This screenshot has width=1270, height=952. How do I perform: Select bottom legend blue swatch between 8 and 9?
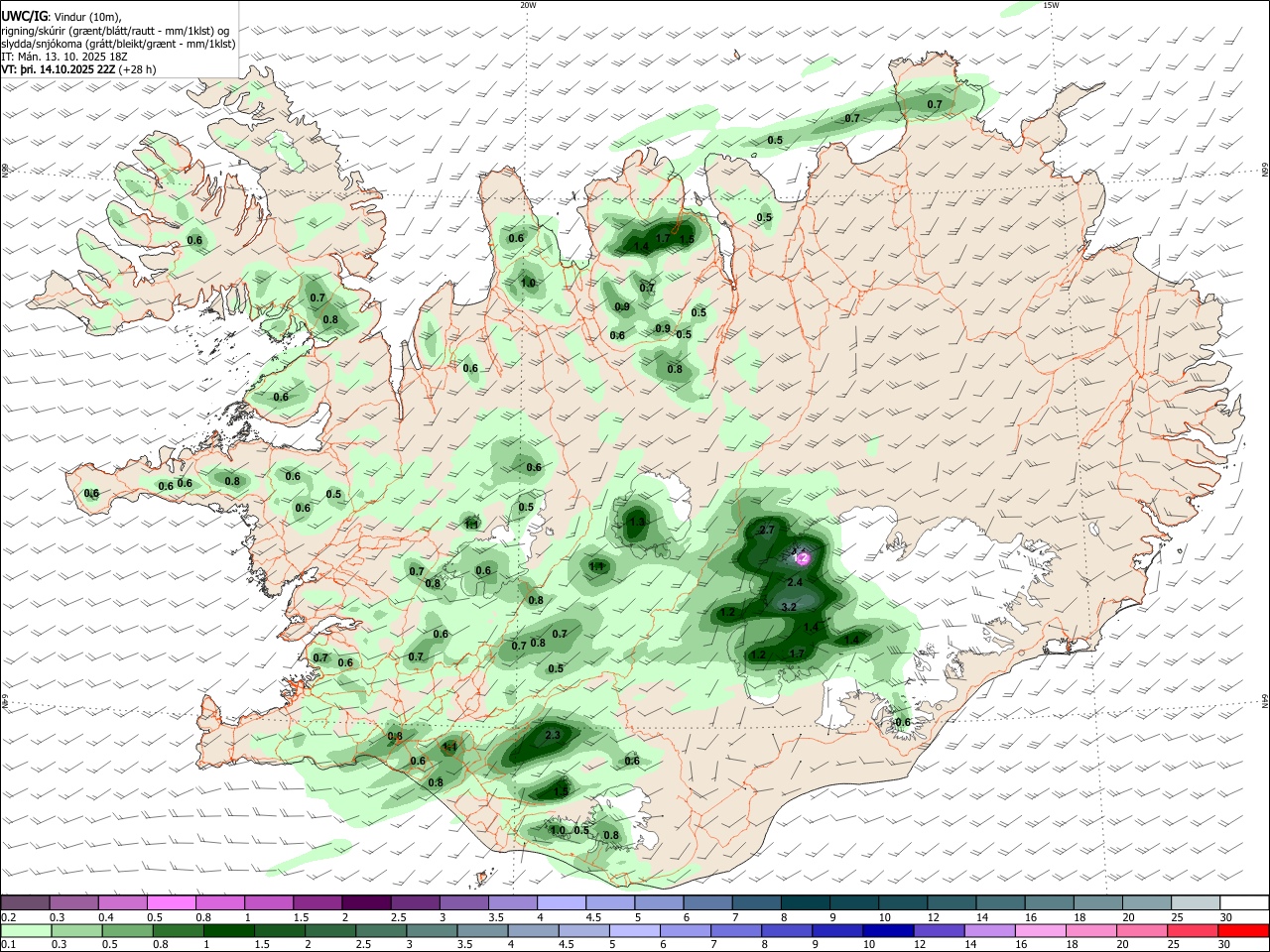pyautogui.click(x=787, y=930)
